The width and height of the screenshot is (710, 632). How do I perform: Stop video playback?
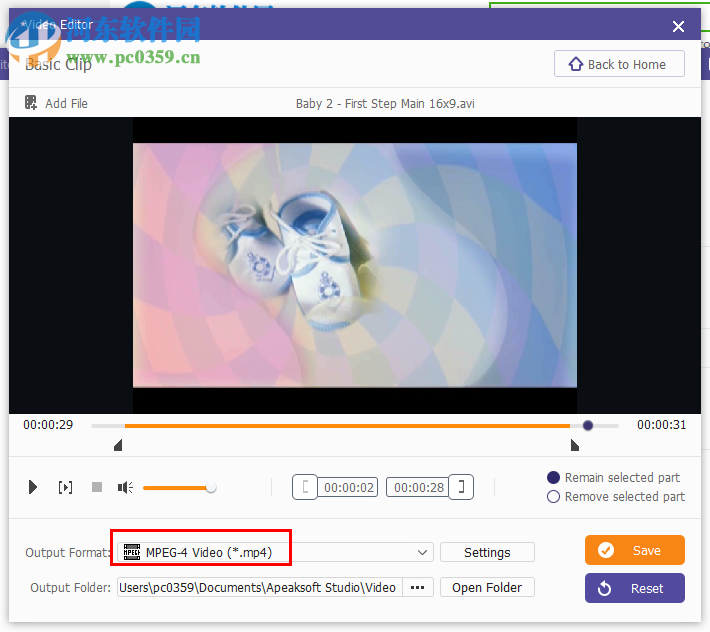pos(96,487)
